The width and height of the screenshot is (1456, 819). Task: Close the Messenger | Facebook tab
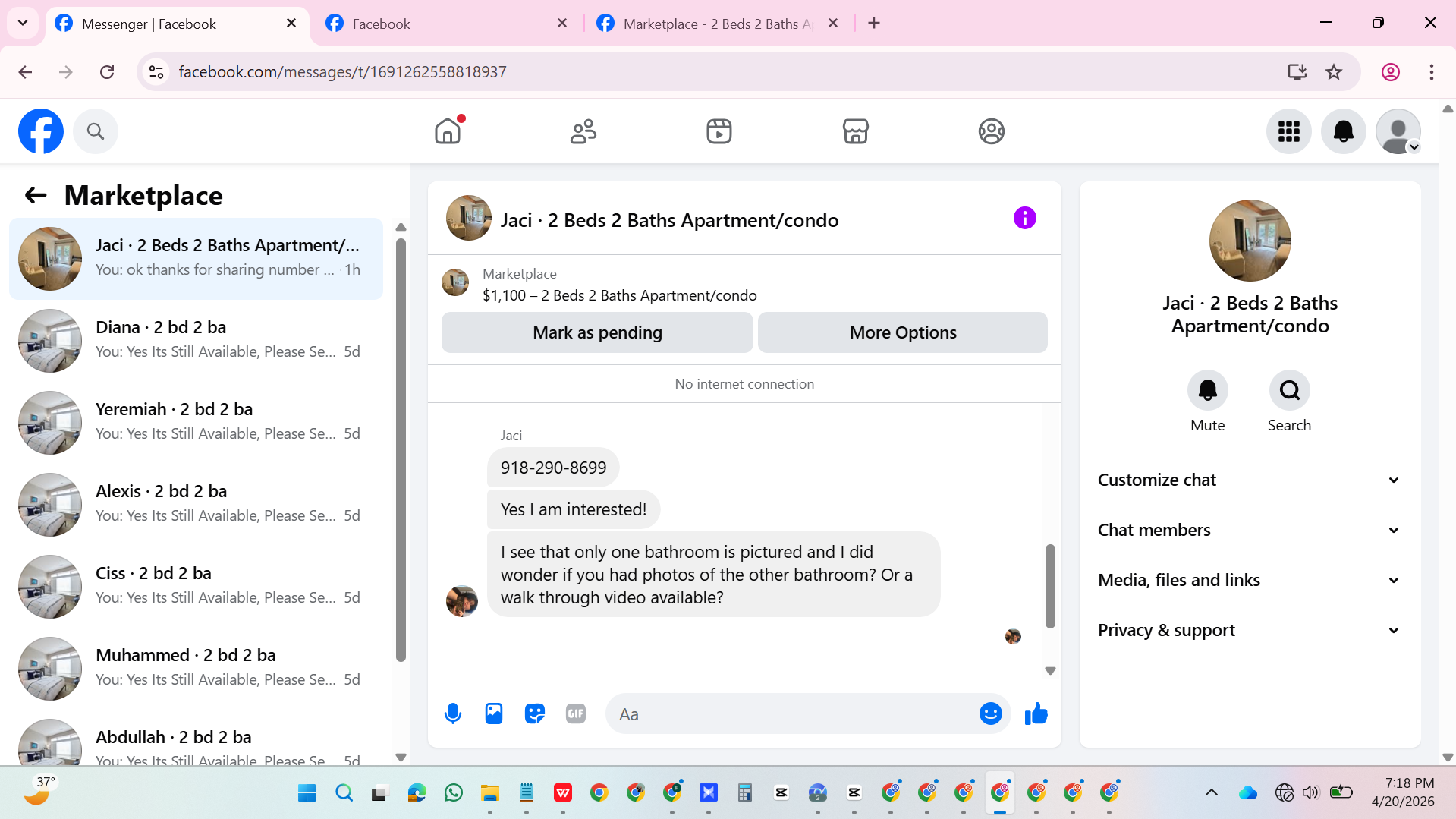pos(291,24)
